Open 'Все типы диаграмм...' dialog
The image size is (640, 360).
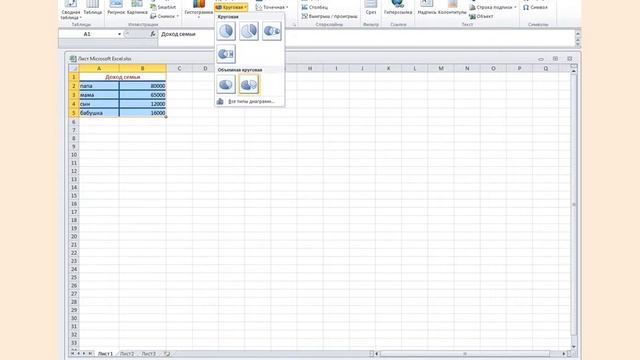click(x=250, y=101)
